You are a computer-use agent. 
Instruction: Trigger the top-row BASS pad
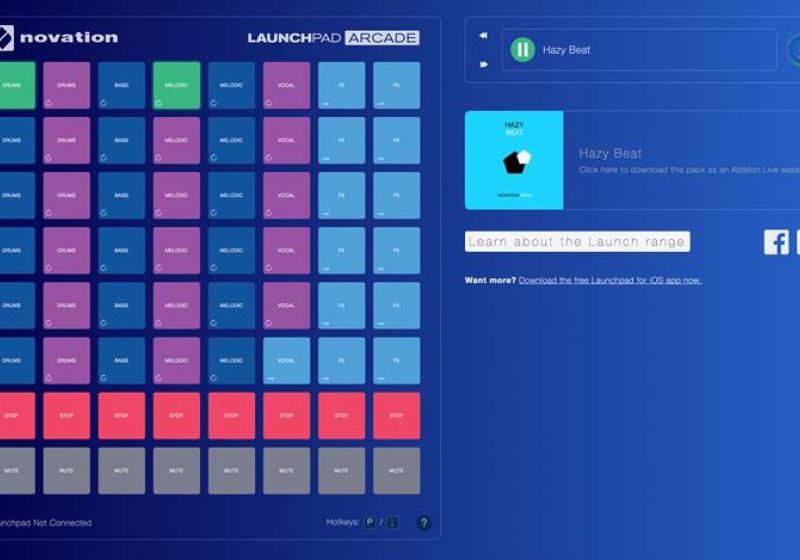tap(121, 85)
